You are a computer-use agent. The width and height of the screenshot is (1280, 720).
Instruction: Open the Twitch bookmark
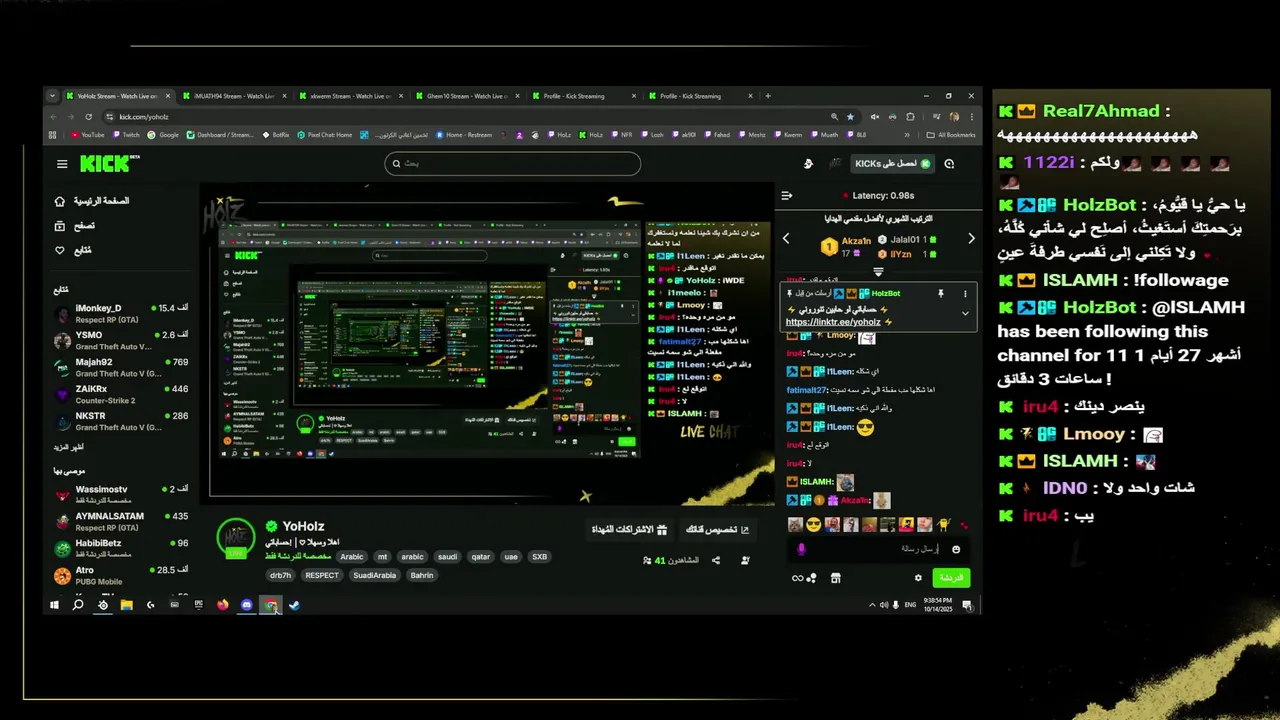pyautogui.click(x=126, y=135)
